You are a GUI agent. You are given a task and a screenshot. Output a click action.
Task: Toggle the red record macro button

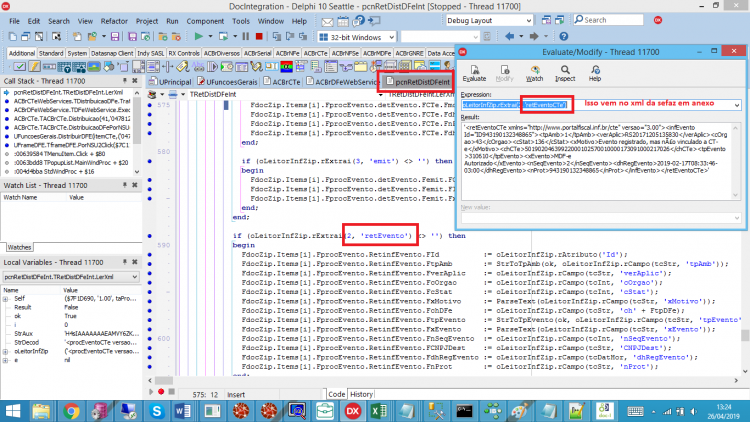point(161,392)
